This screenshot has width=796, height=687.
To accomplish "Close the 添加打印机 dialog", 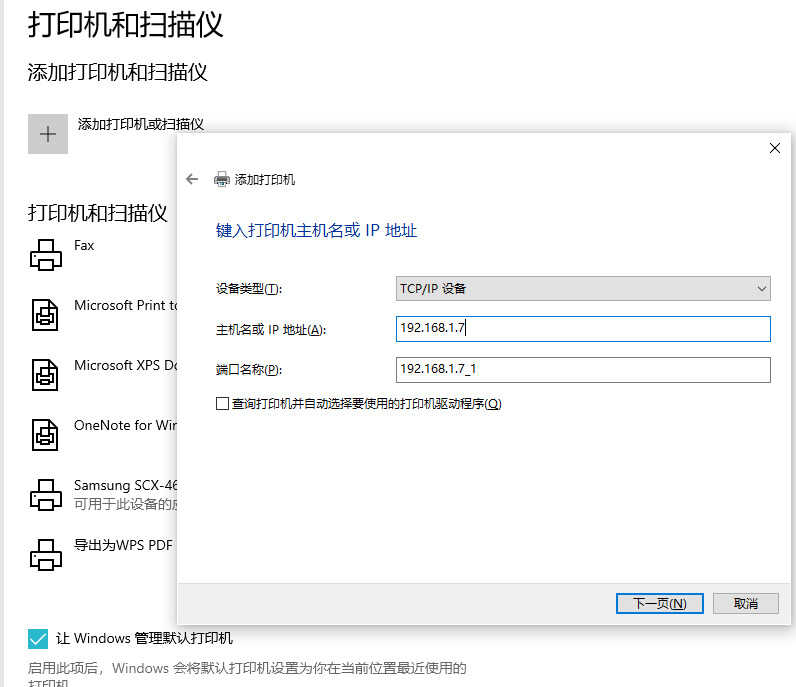I will (775, 148).
